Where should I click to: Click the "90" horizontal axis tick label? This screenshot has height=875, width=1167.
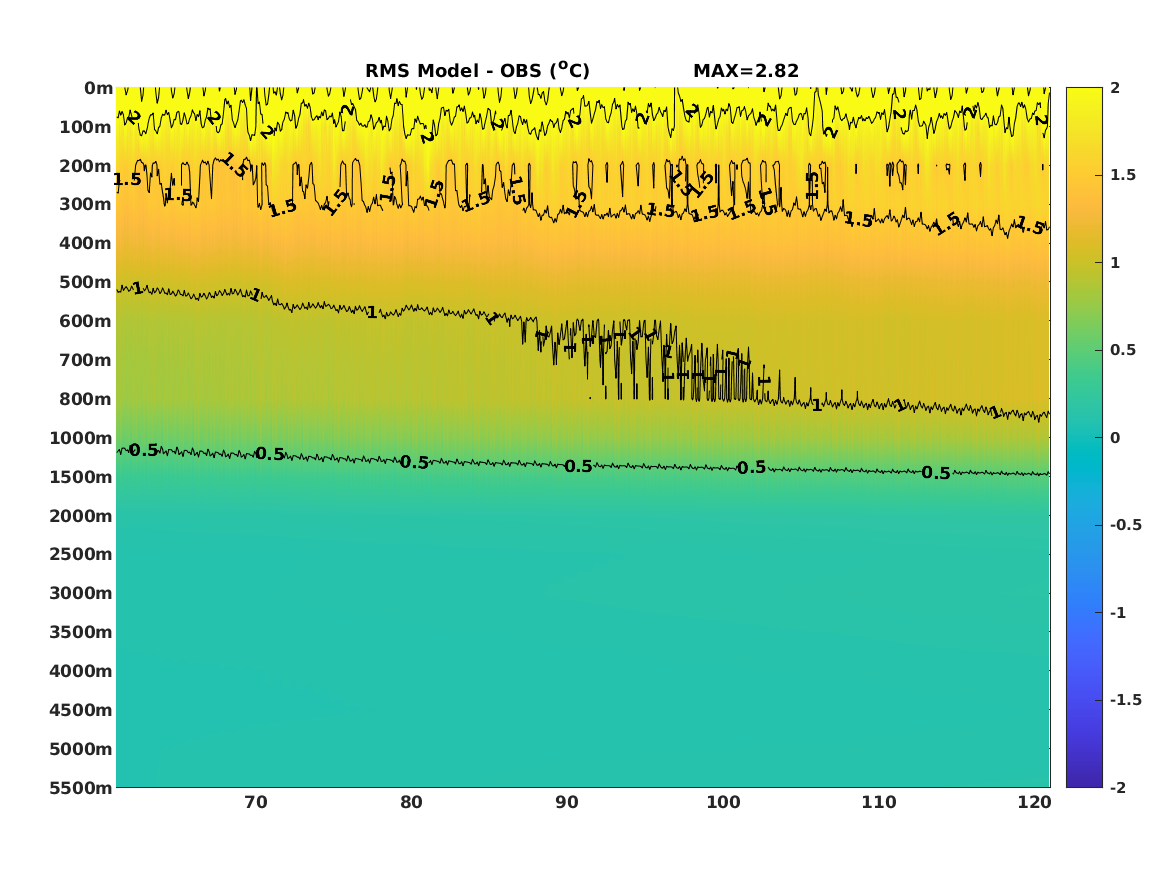pos(567,803)
